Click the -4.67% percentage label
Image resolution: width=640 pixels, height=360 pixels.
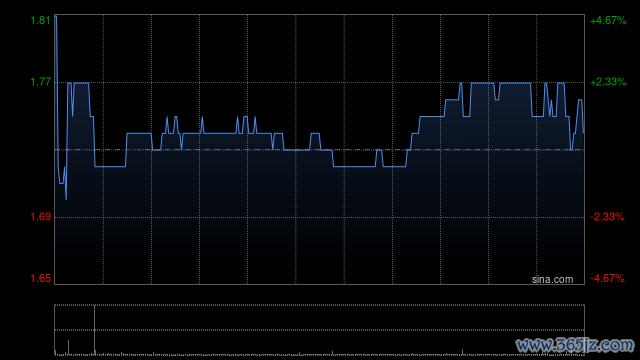click(607, 278)
